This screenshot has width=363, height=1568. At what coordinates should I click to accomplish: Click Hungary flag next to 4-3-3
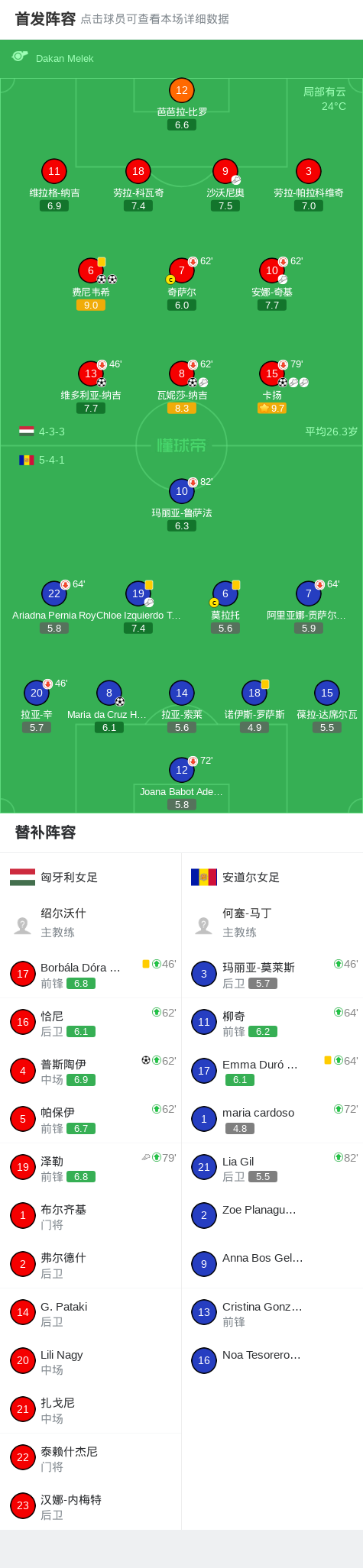pos(27,432)
